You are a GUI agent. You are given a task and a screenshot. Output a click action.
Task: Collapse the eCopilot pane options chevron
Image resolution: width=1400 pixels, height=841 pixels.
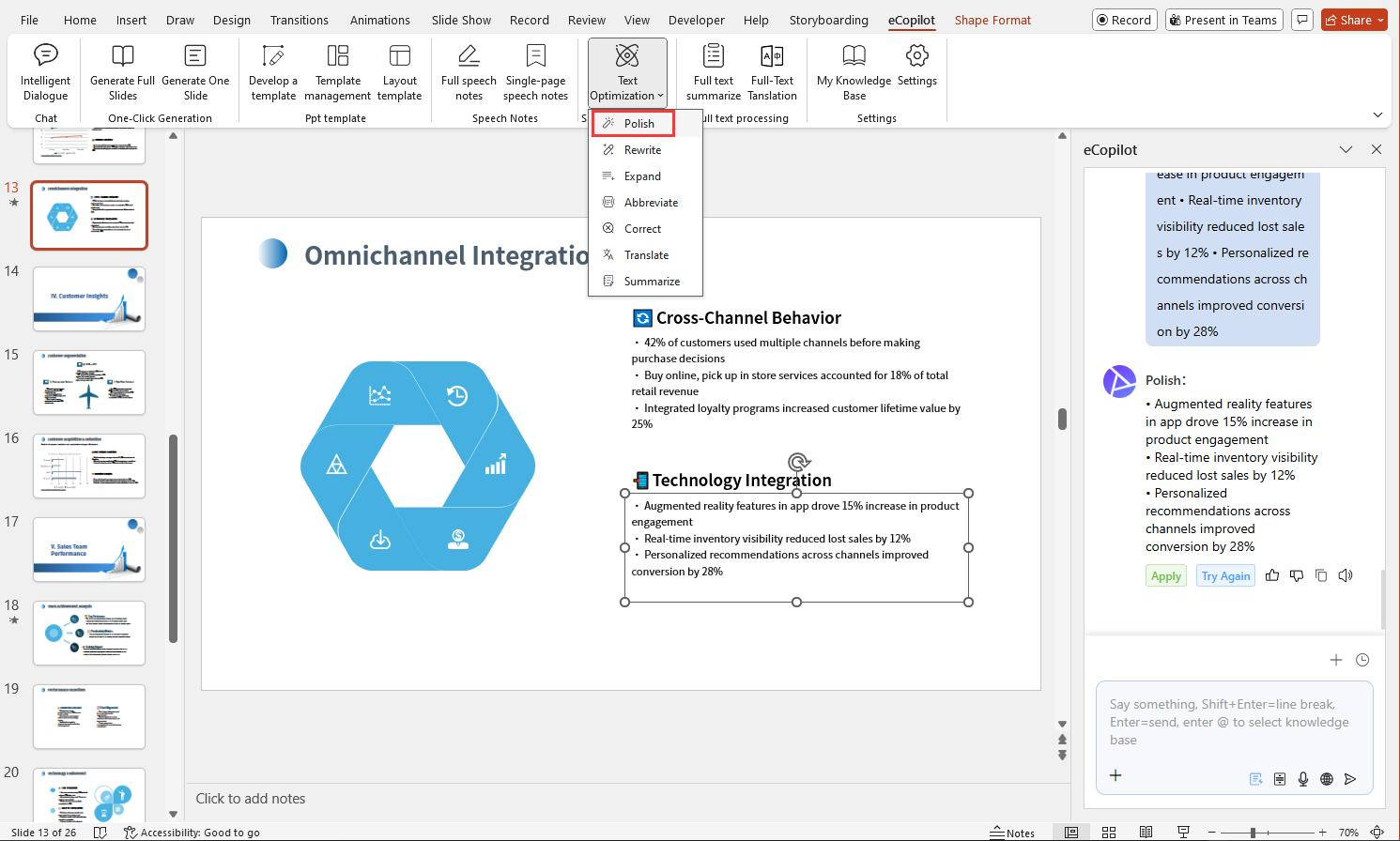point(1346,149)
